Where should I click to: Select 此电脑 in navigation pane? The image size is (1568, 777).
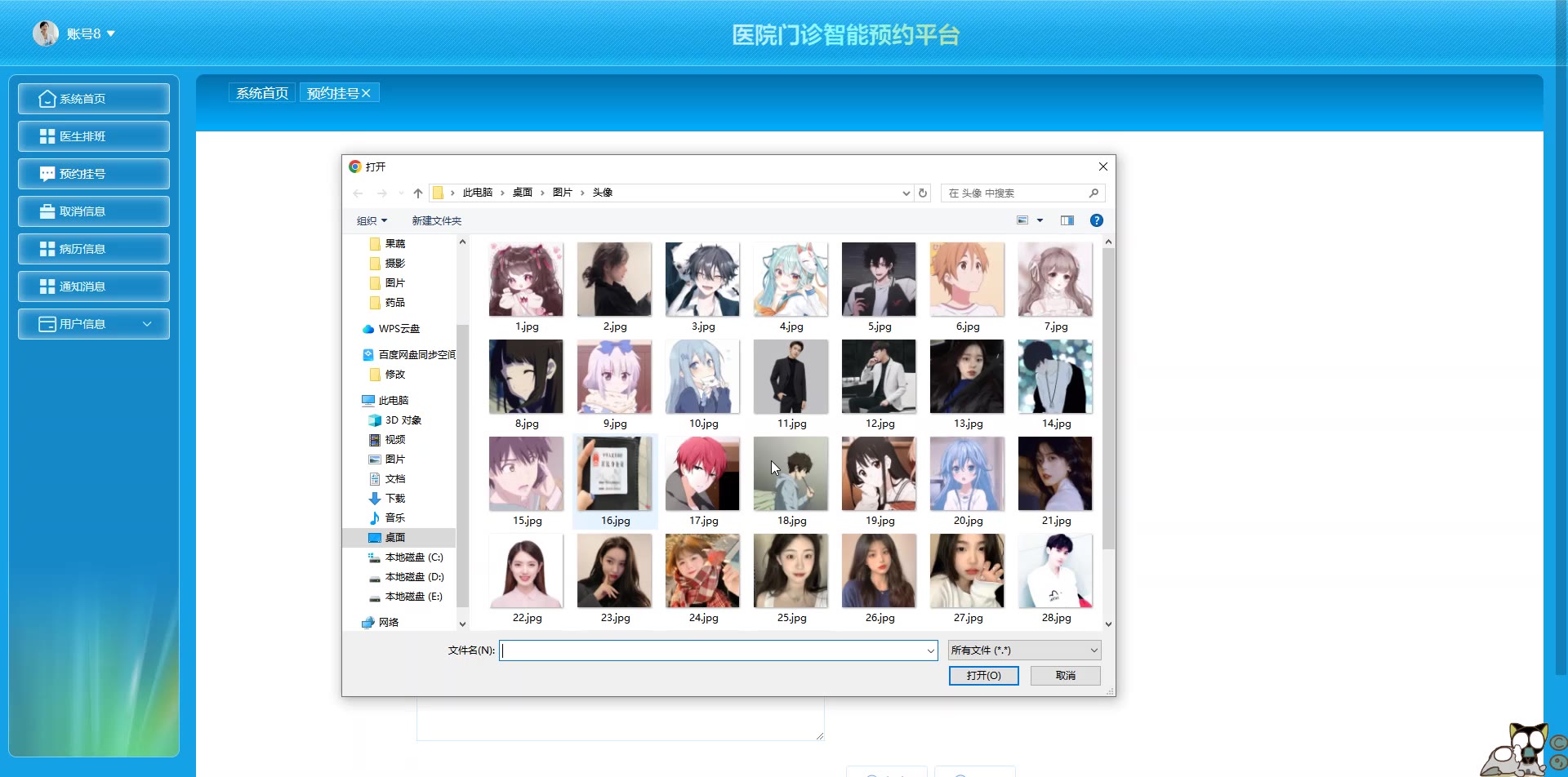coord(385,401)
